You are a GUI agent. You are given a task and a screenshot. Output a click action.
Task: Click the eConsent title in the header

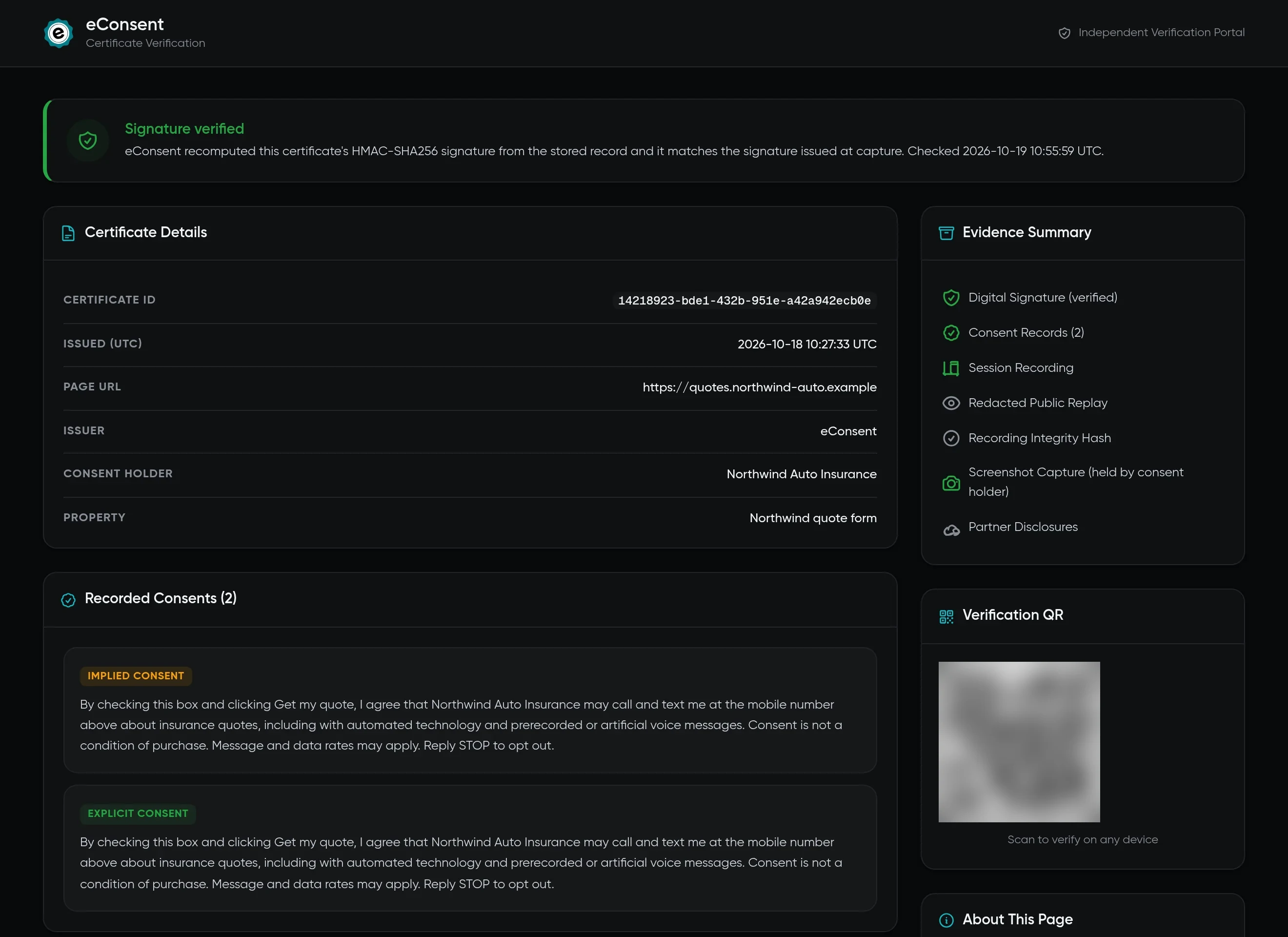(x=124, y=24)
